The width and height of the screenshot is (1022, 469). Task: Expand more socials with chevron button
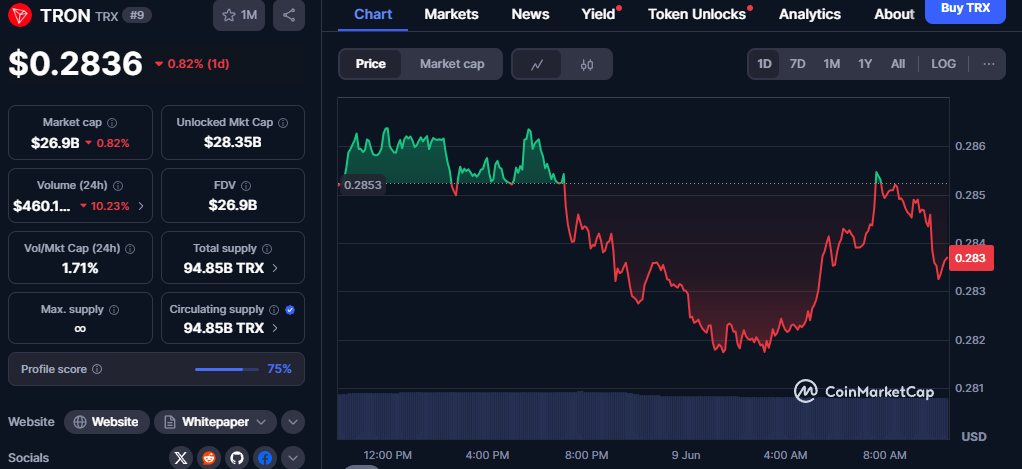click(293, 458)
